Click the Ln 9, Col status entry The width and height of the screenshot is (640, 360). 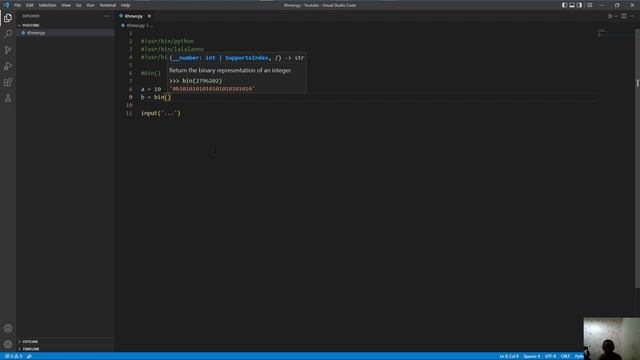click(509, 356)
